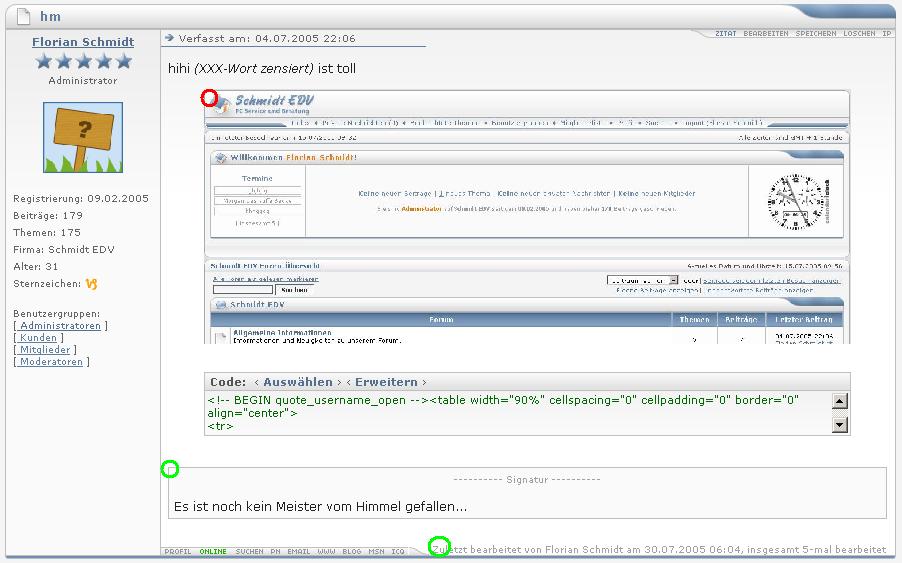Expand the code box via Erweitern
Image resolution: width=902 pixels, height=563 pixels.
point(386,382)
